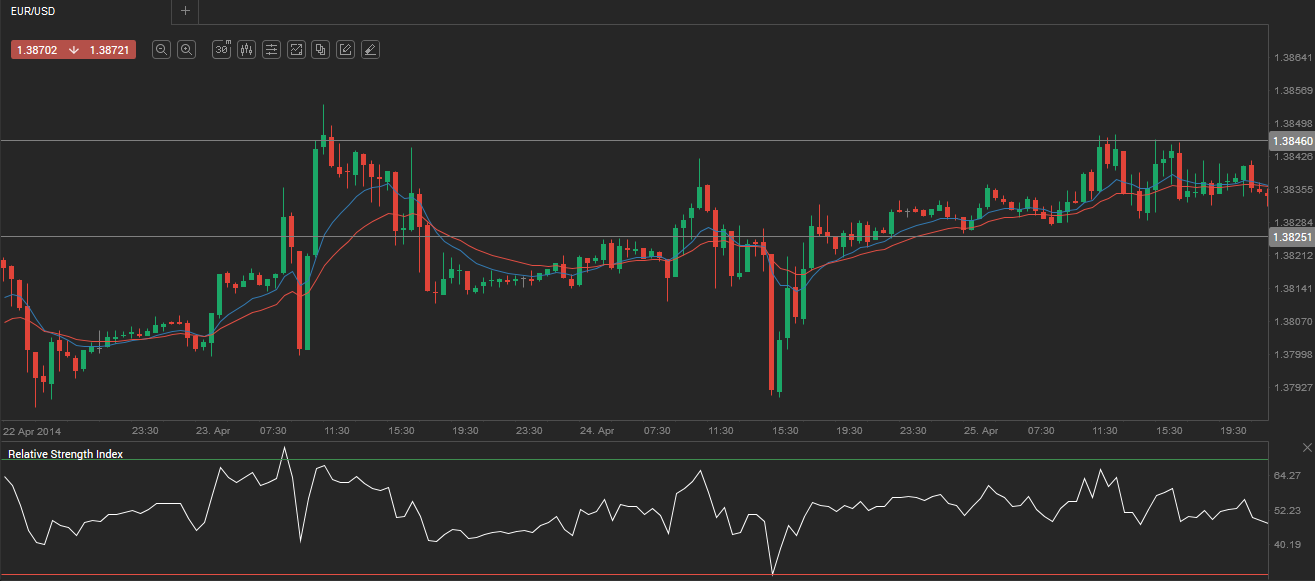The image size is (1315, 581).
Task: Select the 1.38251 horizontal line price label
Action: (1290, 237)
